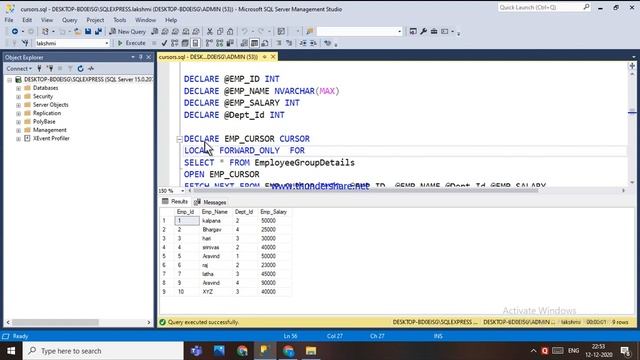Viewport: 640px width, 360px height.
Task: Open the 150 % zoom level dropdown
Action: point(182,191)
